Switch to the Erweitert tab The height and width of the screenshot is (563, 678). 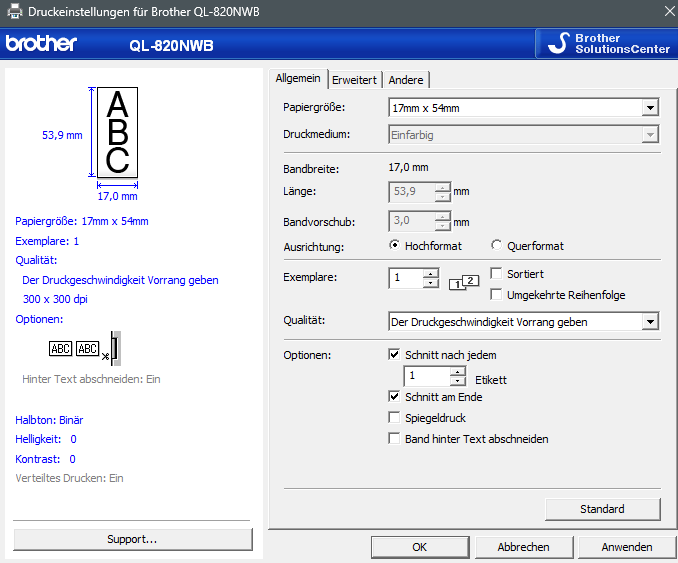pos(354,80)
